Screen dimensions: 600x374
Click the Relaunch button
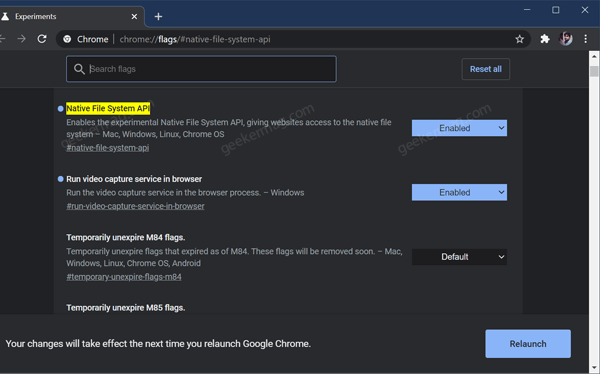click(528, 344)
